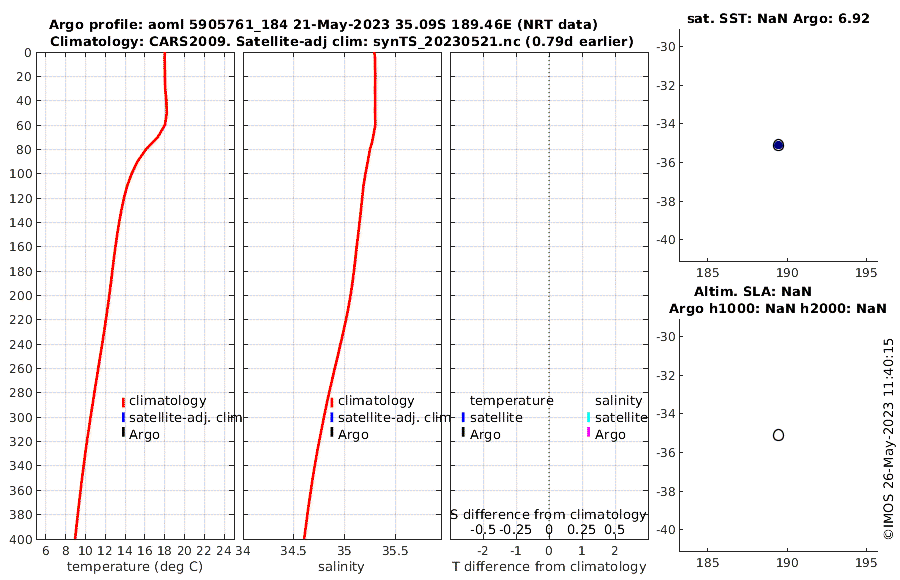The width and height of the screenshot is (900, 580).
Task: Click temperature axis tick label '12'
Action: point(105,551)
